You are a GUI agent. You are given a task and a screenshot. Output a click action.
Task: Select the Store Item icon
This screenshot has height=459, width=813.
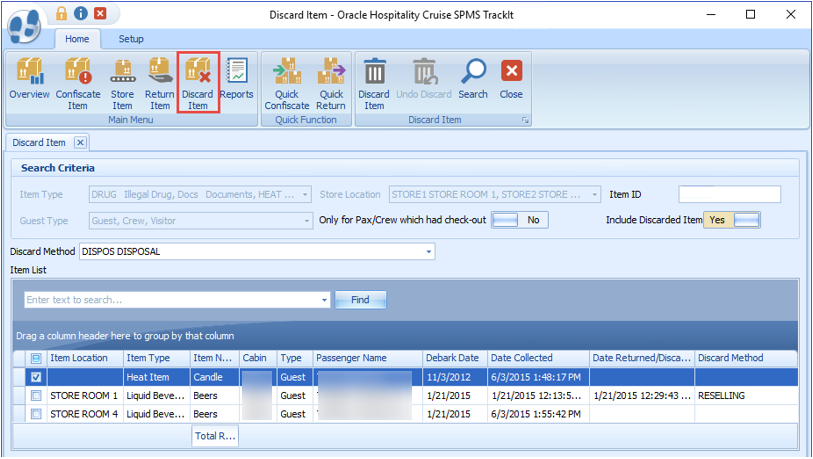[122, 84]
